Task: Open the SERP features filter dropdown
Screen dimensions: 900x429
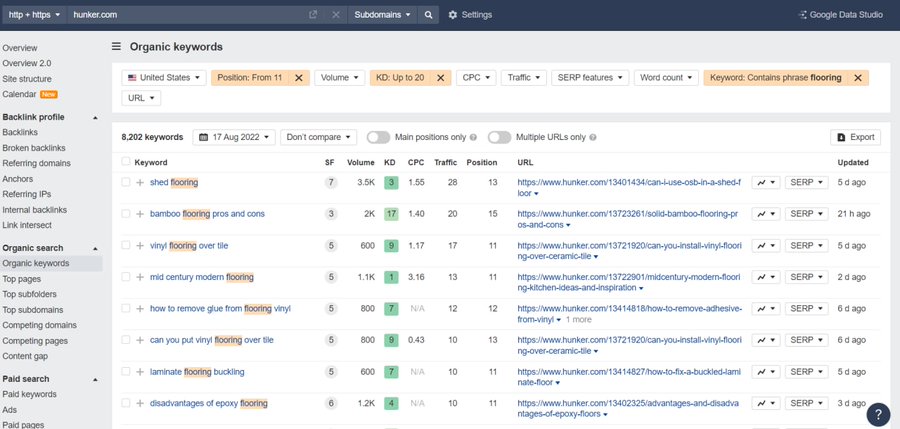Action: point(590,78)
